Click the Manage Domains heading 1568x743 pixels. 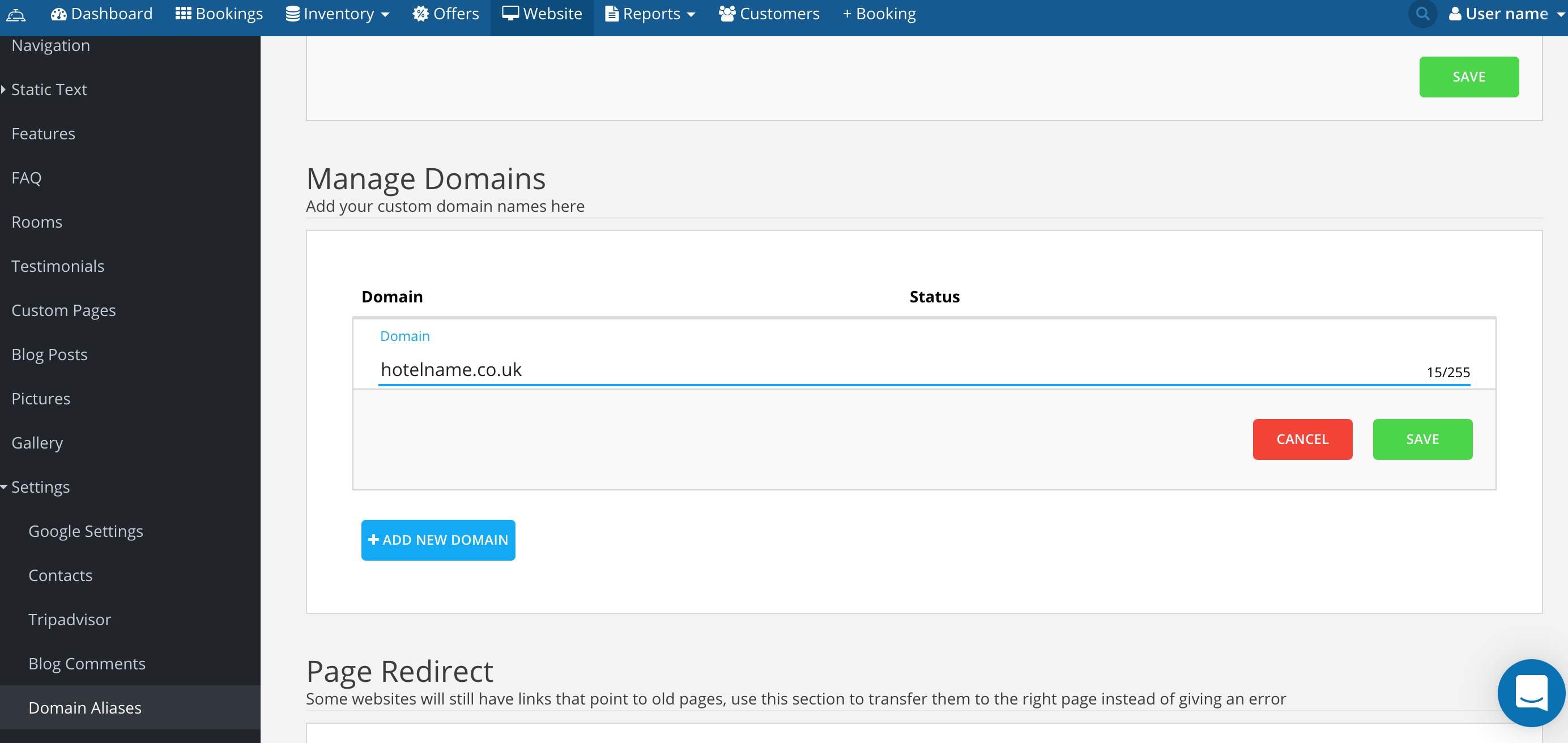click(426, 178)
